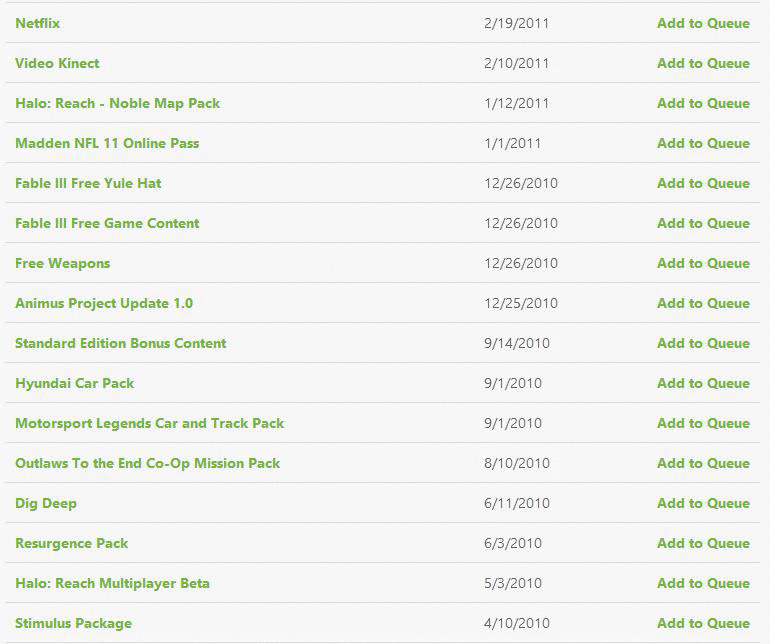
Task: Click Add to Queue for Netflix
Action: 703,23
